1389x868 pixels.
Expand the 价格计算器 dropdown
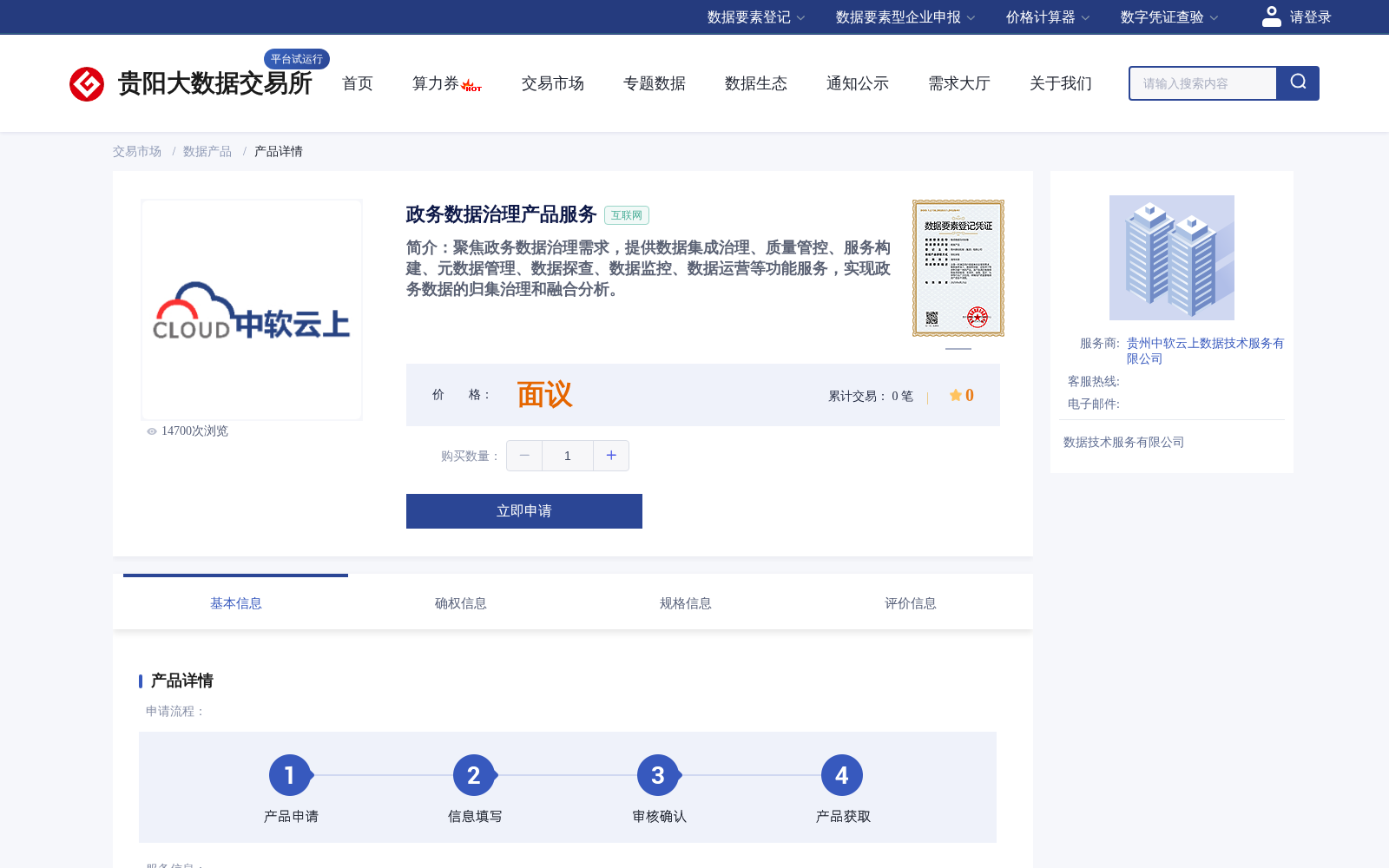[x=1048, y=17]
